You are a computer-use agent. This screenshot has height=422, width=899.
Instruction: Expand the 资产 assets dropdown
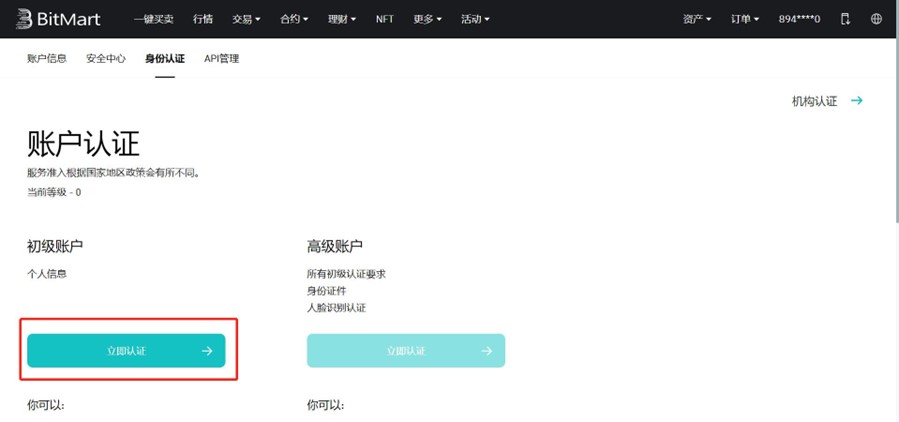point(697,19)
